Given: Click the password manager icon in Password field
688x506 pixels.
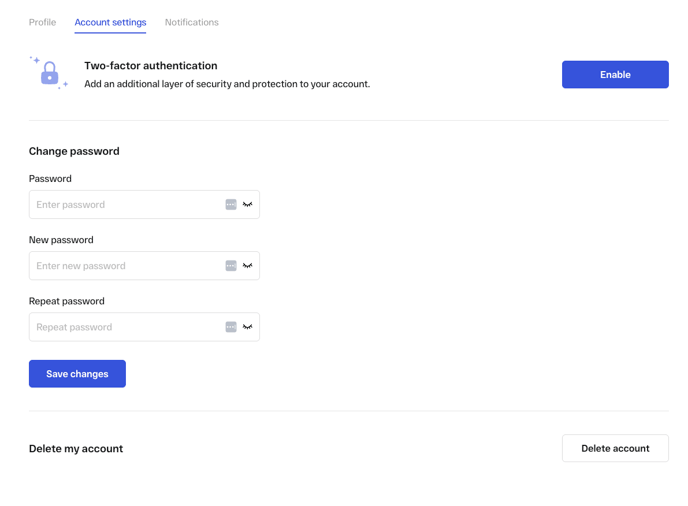Looking at the screenshot, I should pyautogui.click(x=231, y=205).
